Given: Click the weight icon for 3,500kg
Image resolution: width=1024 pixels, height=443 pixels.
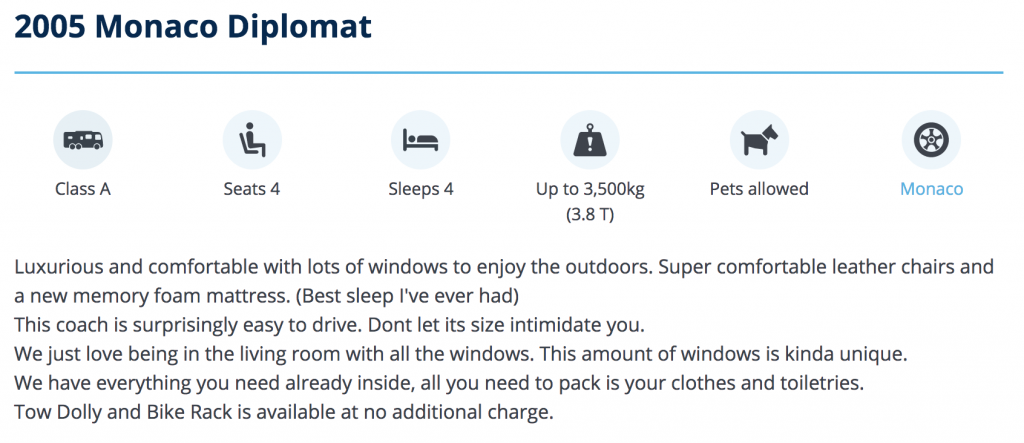Looking at the screenshot, I should pyautogui.click(x=590, y=140).
